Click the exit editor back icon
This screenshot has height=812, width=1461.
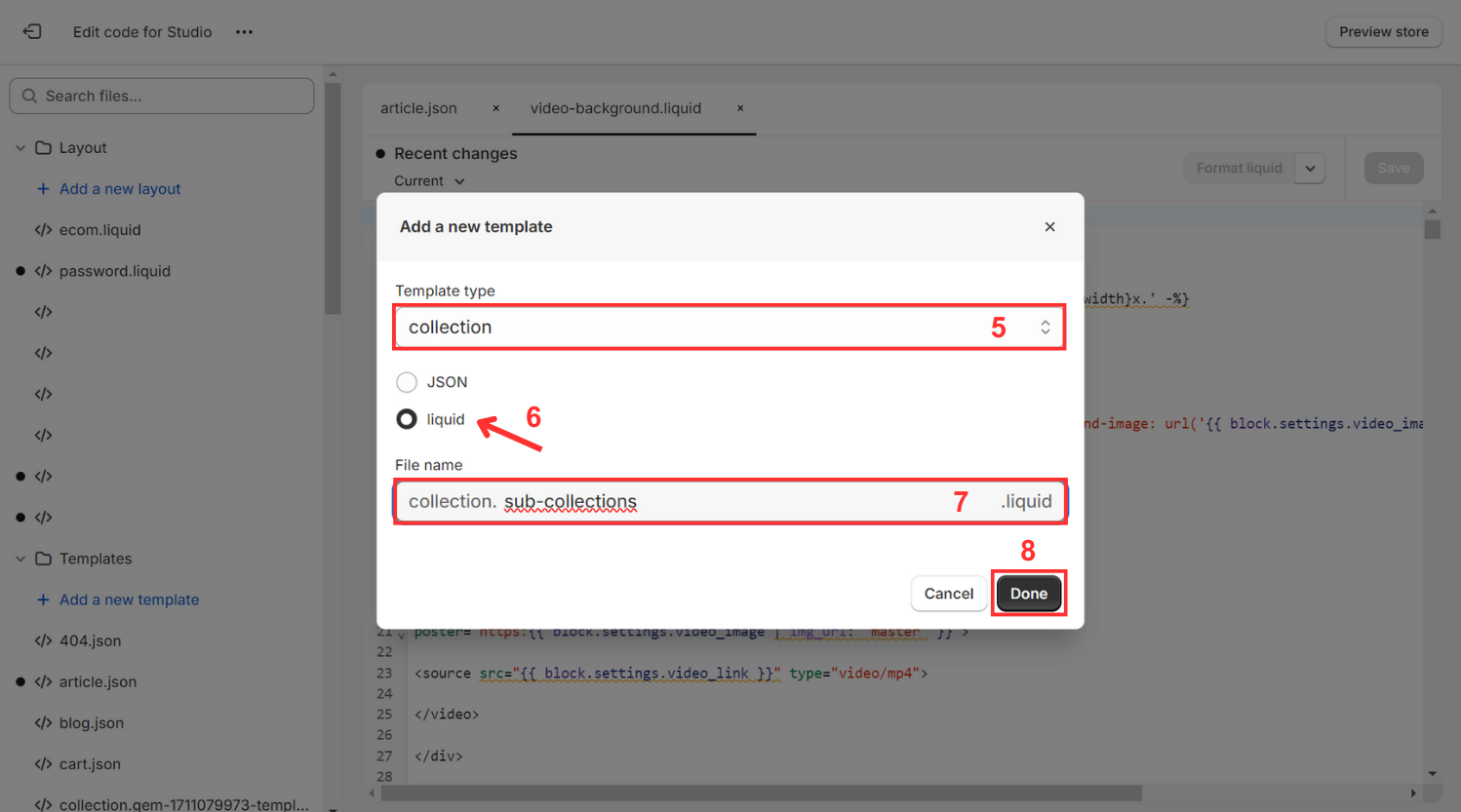point(32,31)
